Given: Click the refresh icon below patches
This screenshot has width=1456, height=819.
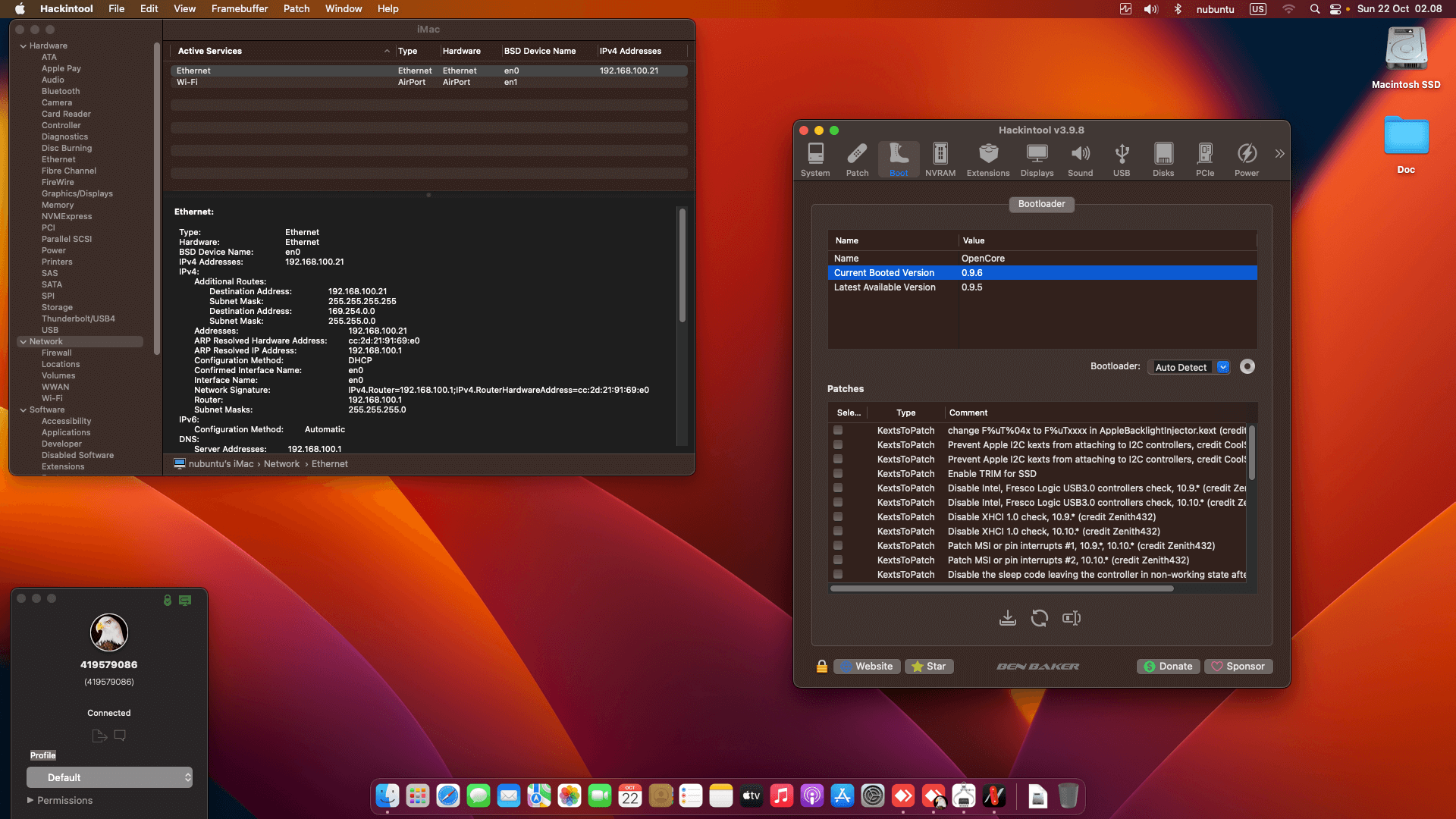Looking at the screenshot, I should click(x=1039, y=618).
